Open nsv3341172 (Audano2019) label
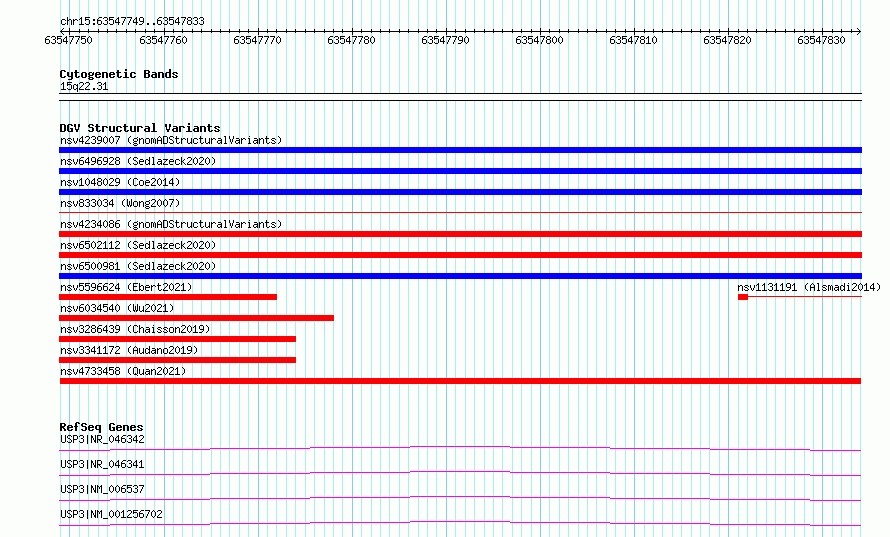 tap(129, 350)
